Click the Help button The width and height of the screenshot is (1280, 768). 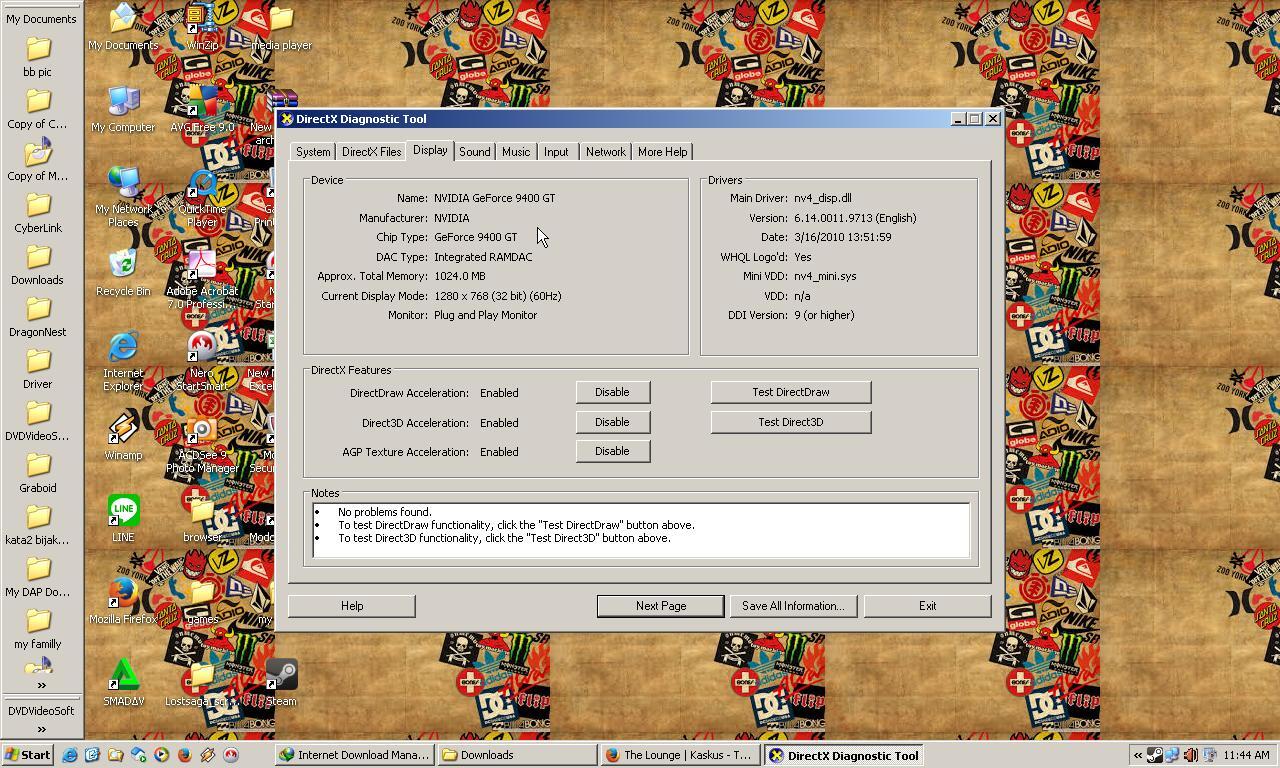pyautogui.click(x=352, y=606)
